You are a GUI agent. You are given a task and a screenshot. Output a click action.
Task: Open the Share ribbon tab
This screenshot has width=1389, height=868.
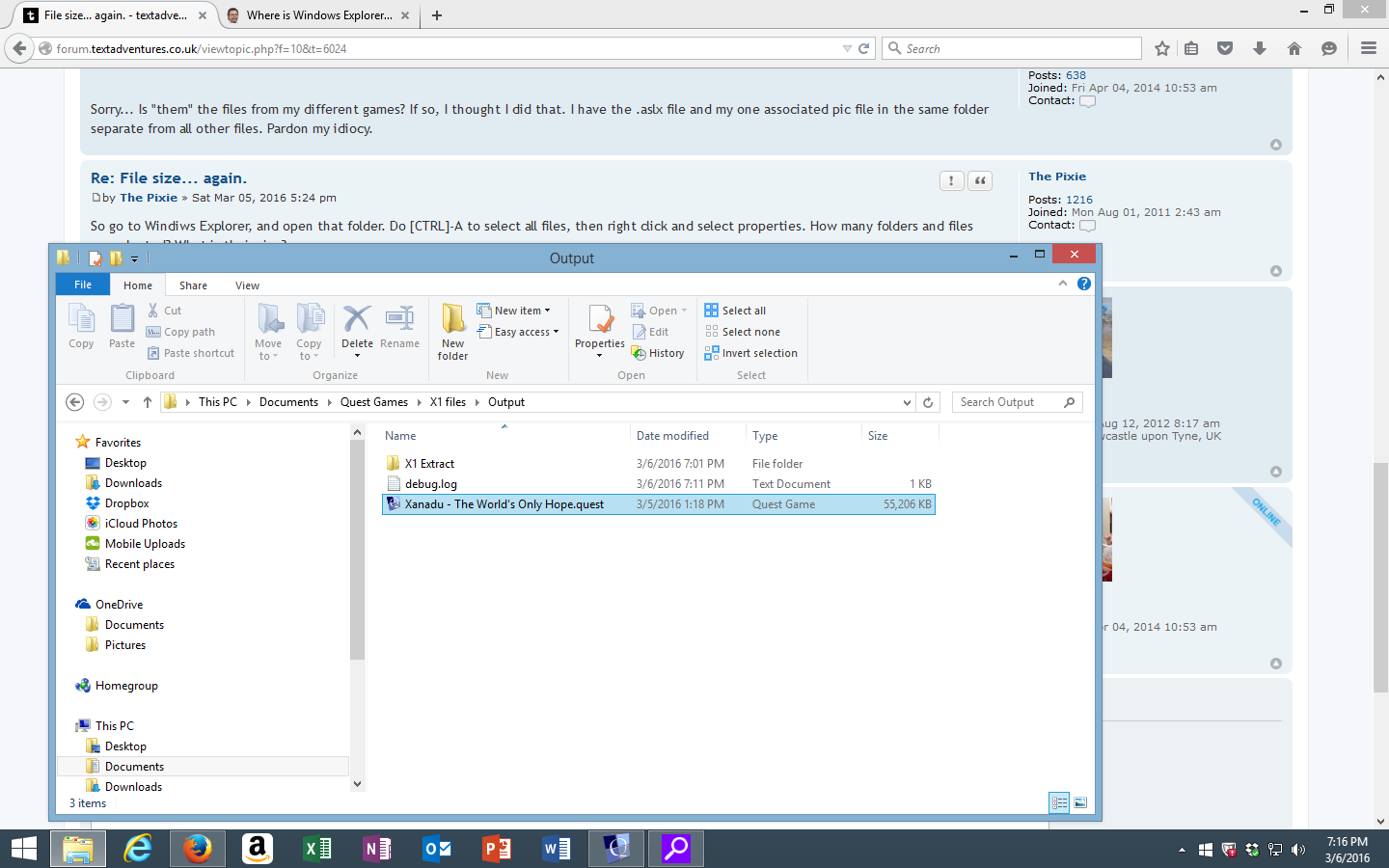(x=193, y=285)
